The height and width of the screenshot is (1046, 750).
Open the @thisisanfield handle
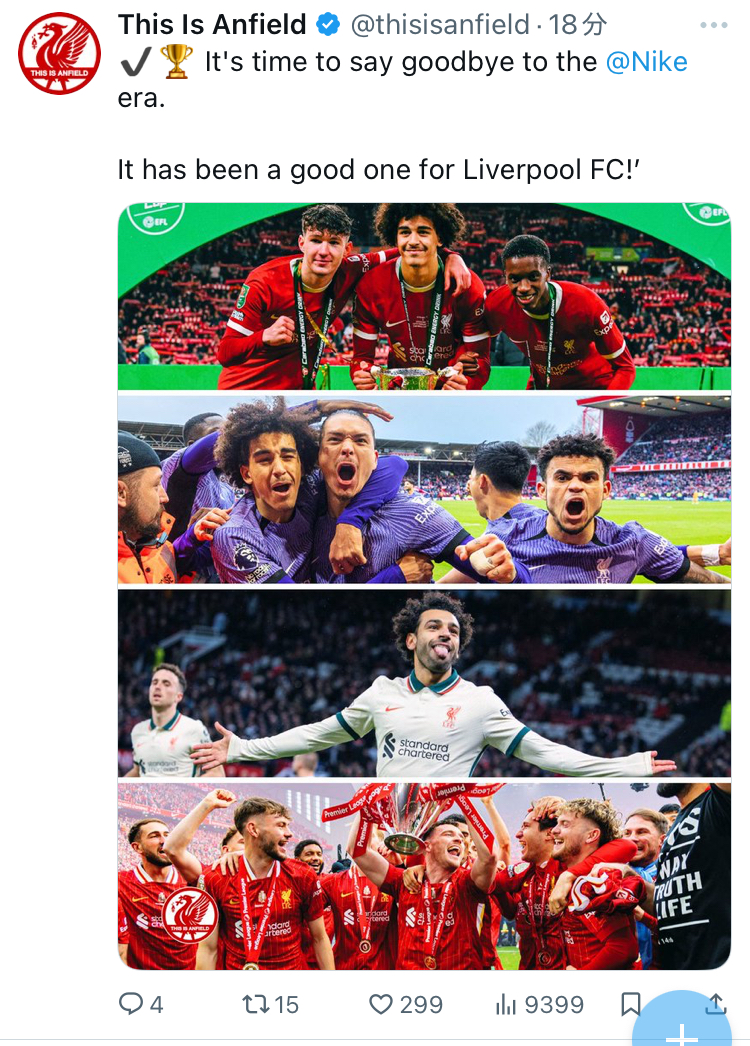[x=440, y=25]
